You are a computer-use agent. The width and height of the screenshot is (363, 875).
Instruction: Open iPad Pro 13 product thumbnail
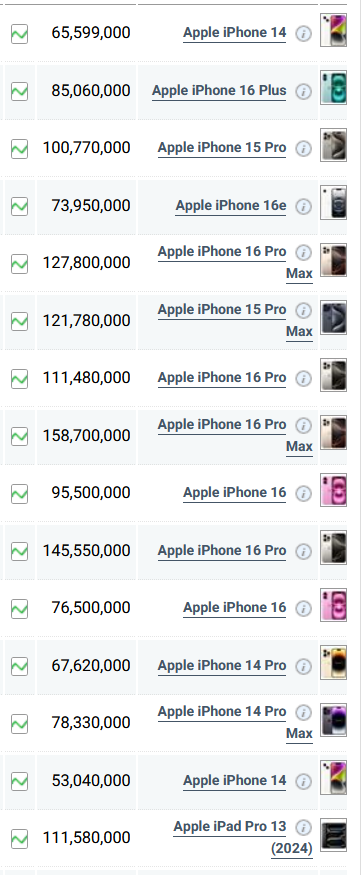(333, 835)
